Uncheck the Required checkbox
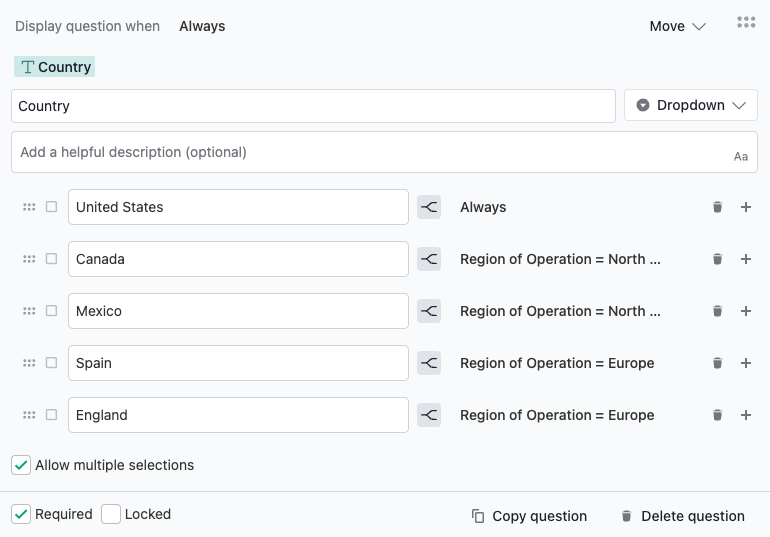770x537 pixels. coord(21,514)
